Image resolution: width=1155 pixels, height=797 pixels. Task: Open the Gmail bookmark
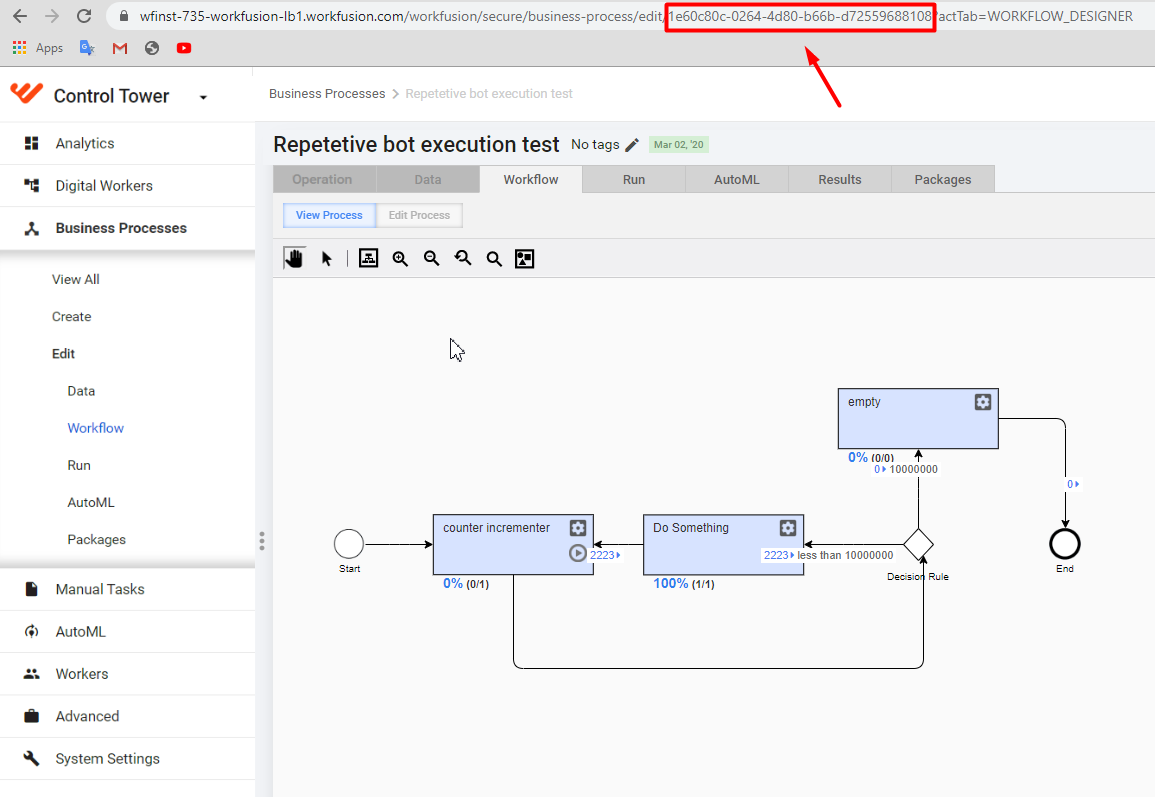(x=120, y=48)
